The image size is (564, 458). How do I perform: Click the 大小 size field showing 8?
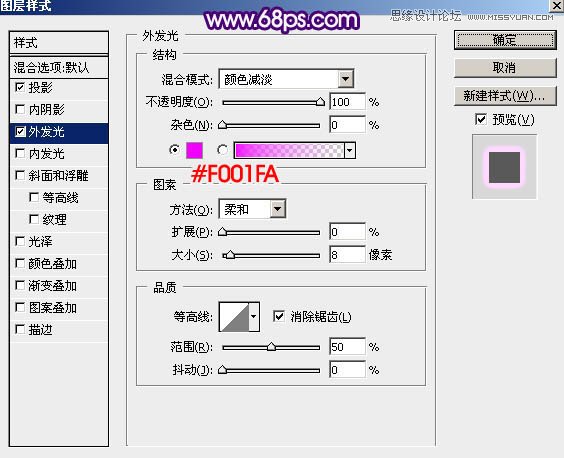(347, 255)
